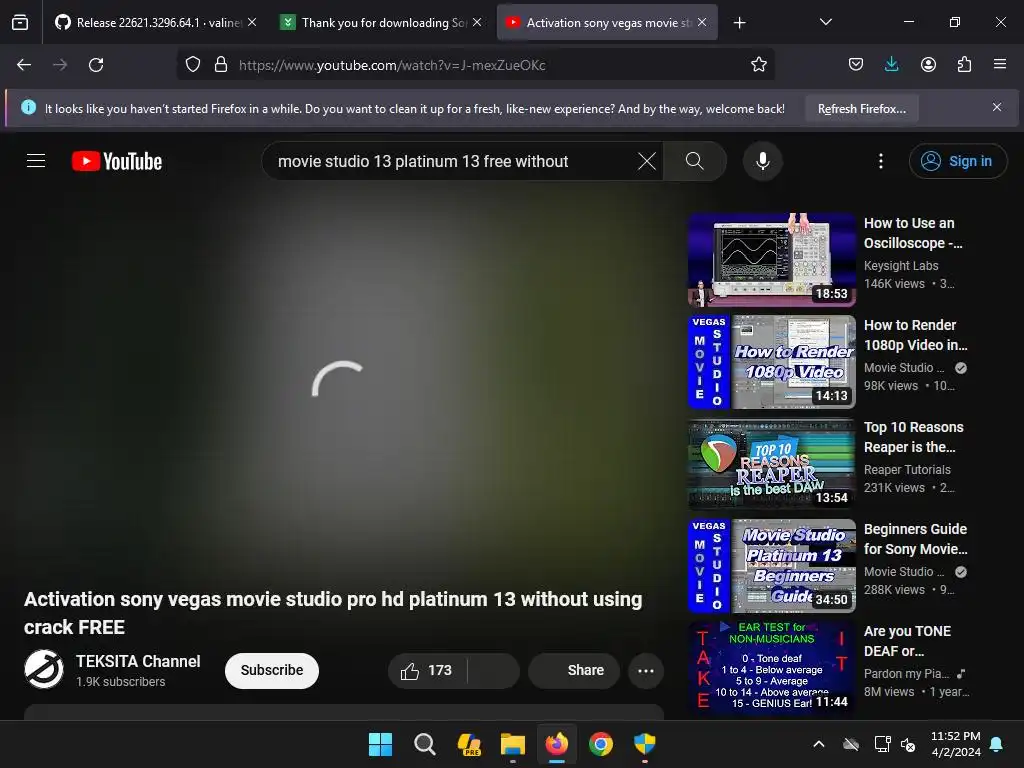This screenshot has height=768, width=1024.
Task: Show hidden system tray icons
Action: 818,744
